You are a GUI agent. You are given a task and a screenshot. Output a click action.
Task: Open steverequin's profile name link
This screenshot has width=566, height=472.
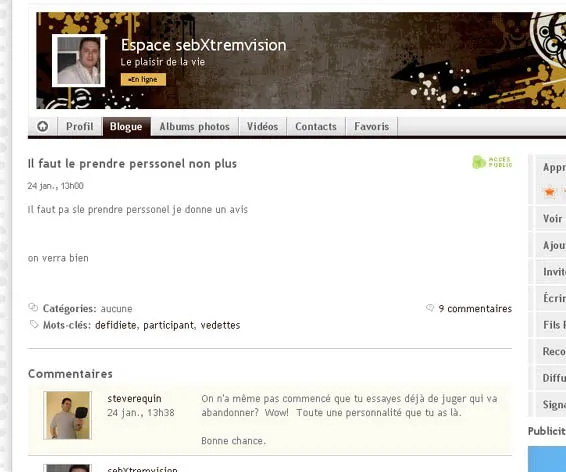pyautogui.click(x=134, y=398)
